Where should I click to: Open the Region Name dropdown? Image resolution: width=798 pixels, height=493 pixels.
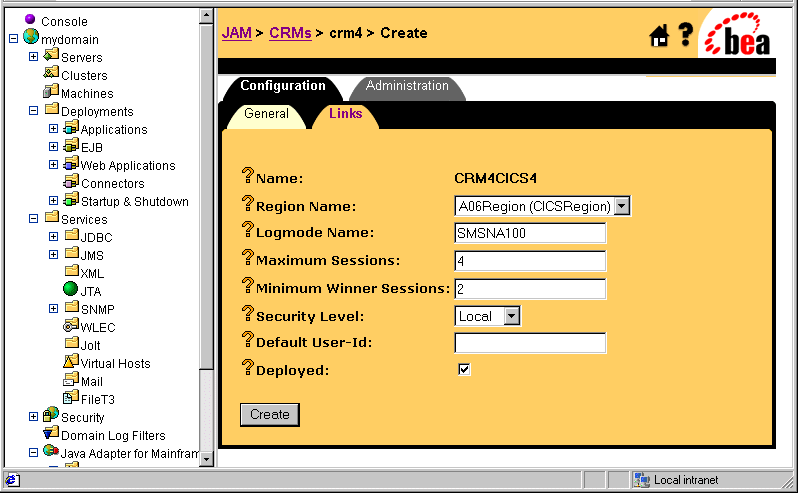click(x=622, y=206)
